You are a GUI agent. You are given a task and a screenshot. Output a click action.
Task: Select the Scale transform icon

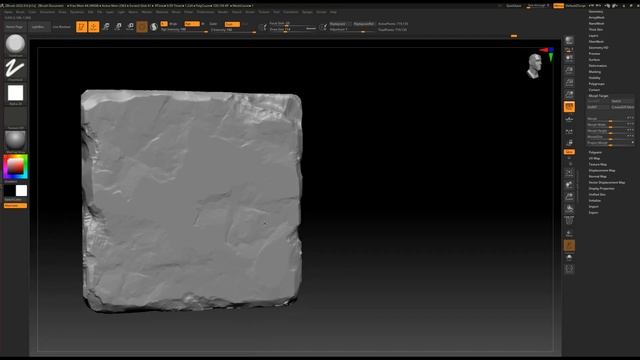coord(118,27)
